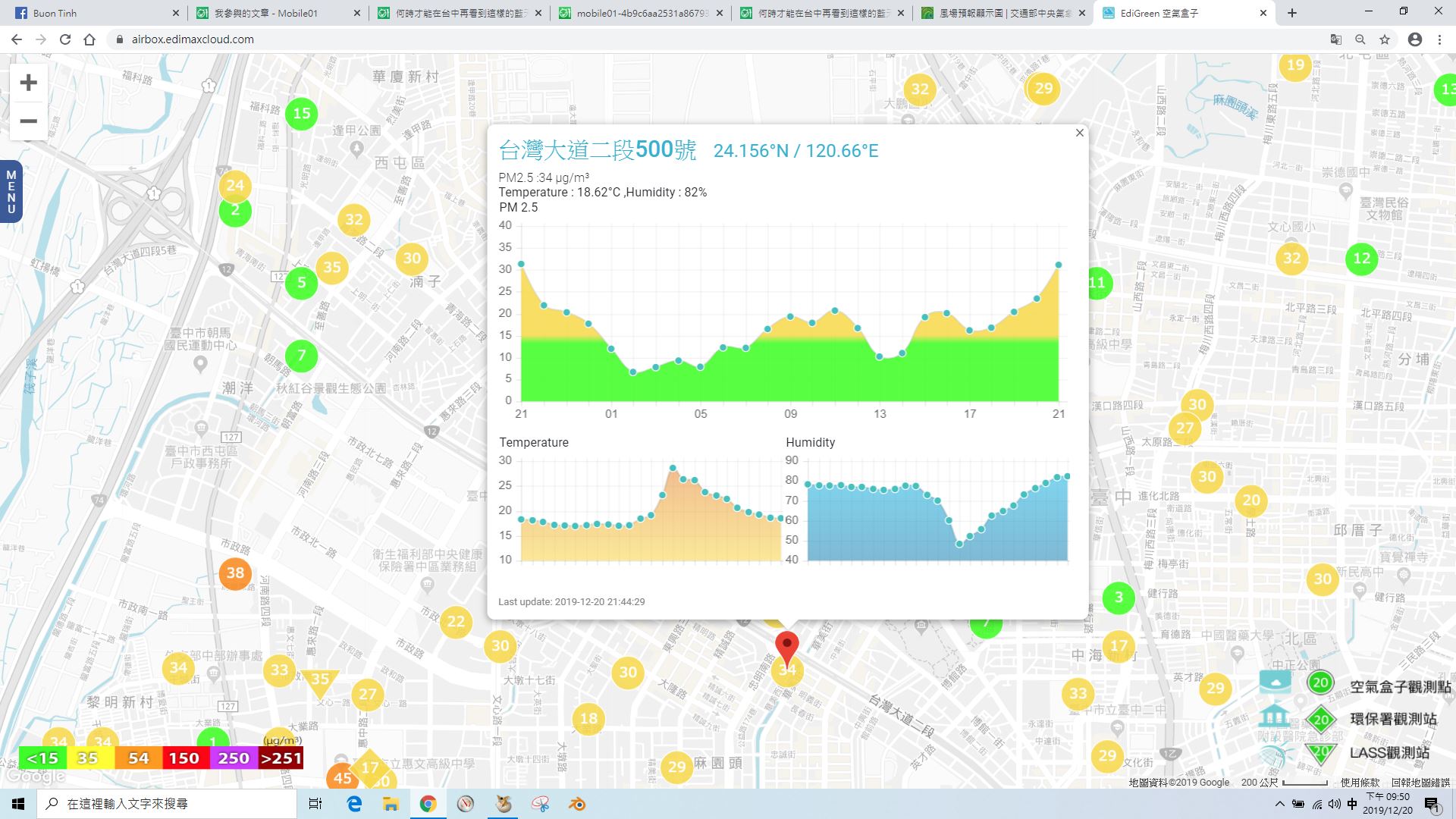This screenshot has width=1456, height=819.
Task: Click the Windows taskbar search box
Action: pos(167,804)
